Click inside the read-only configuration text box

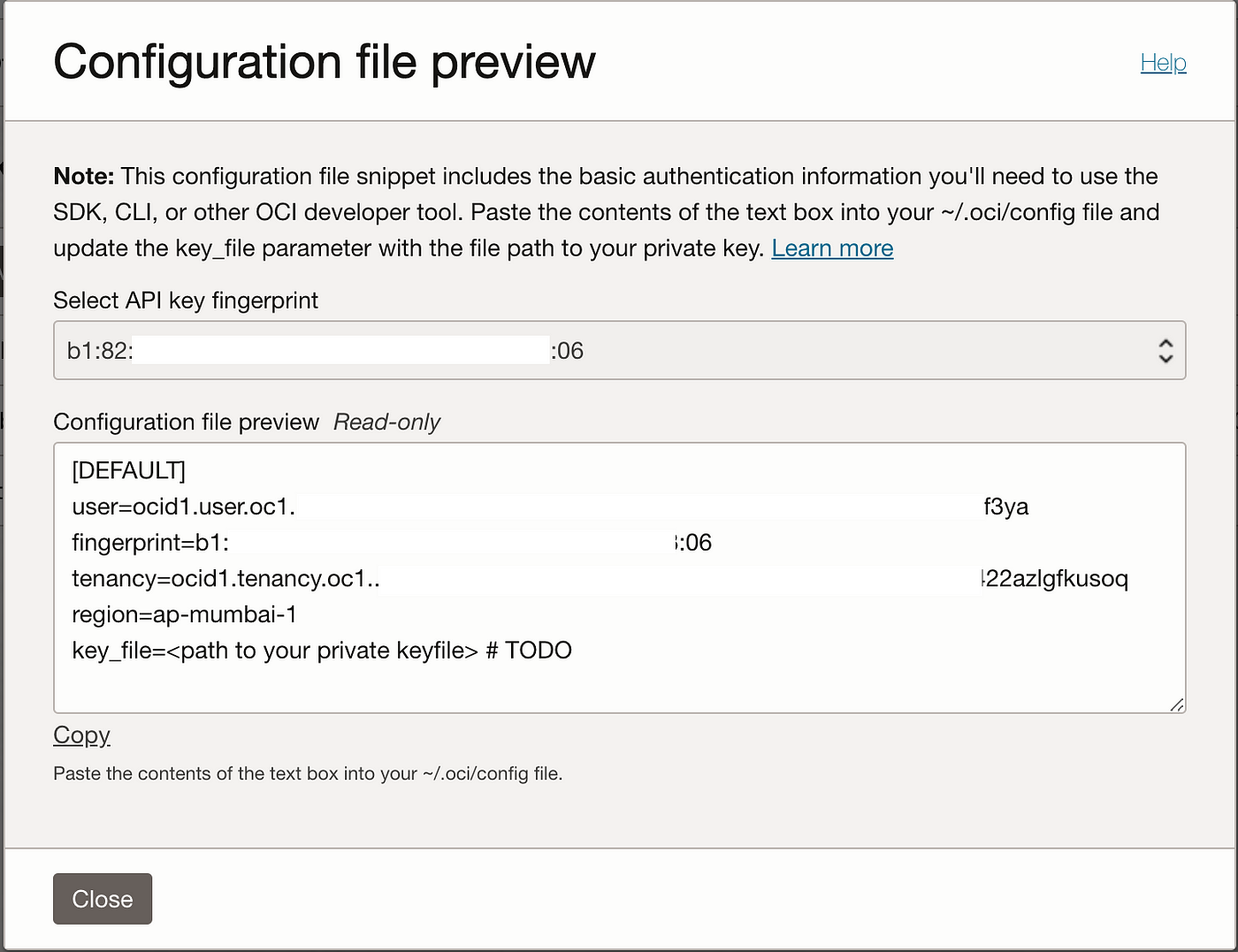(x=619, y=578)
